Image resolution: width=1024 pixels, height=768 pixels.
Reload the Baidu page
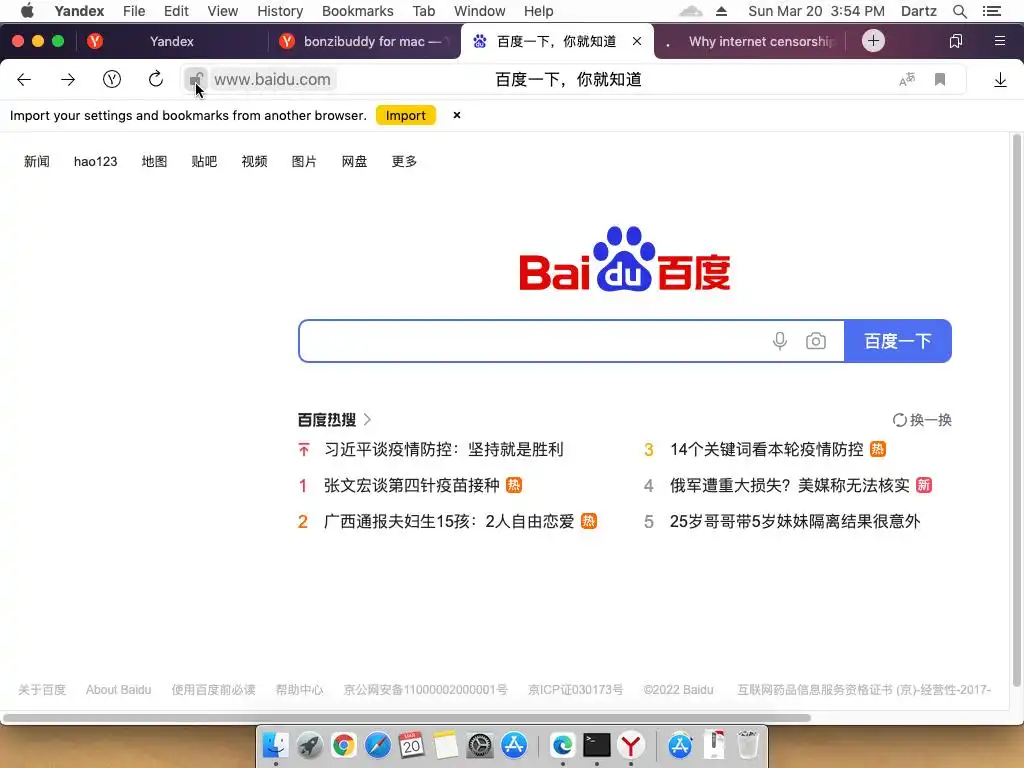[x=155, y=80]
